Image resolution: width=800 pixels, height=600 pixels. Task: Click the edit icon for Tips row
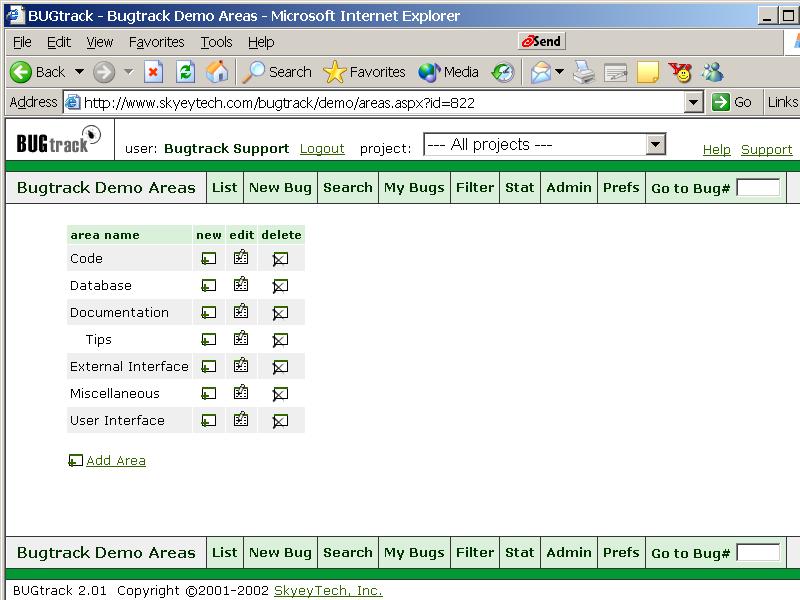pos(241,339)
